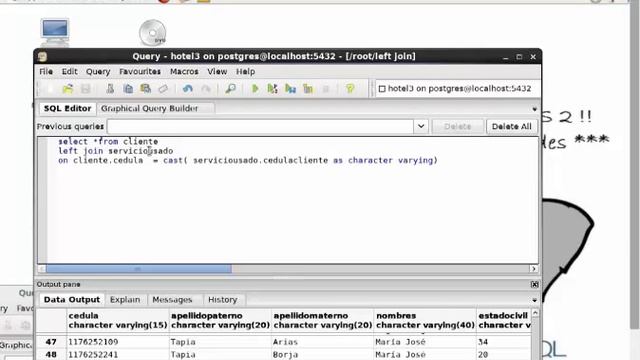Open the DVD disc desktop icon
640x360 pixels.
pyautogui.click(x=152, y=33)
